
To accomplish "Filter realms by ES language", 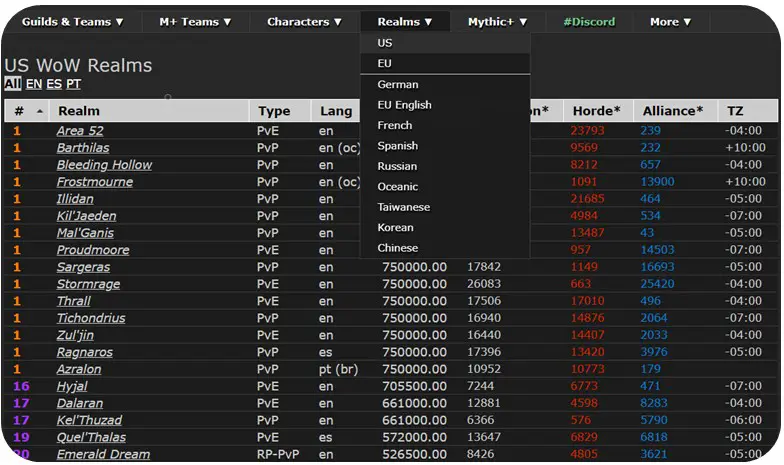I will pyautogui.click(x=54, y=84).
